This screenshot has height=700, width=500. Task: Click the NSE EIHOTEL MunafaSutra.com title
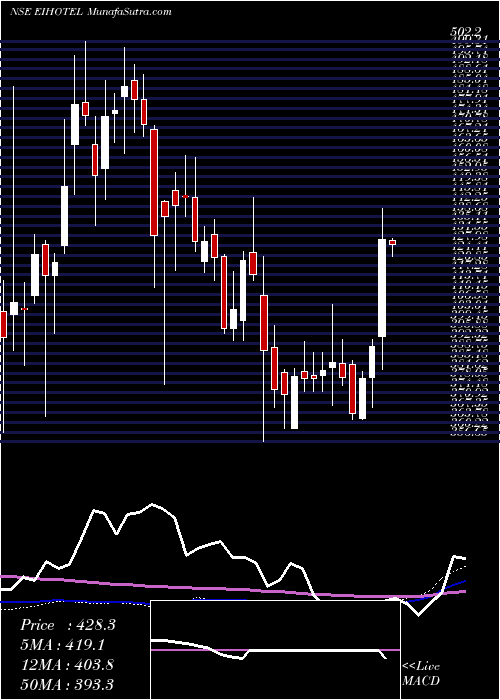(91, 12)
